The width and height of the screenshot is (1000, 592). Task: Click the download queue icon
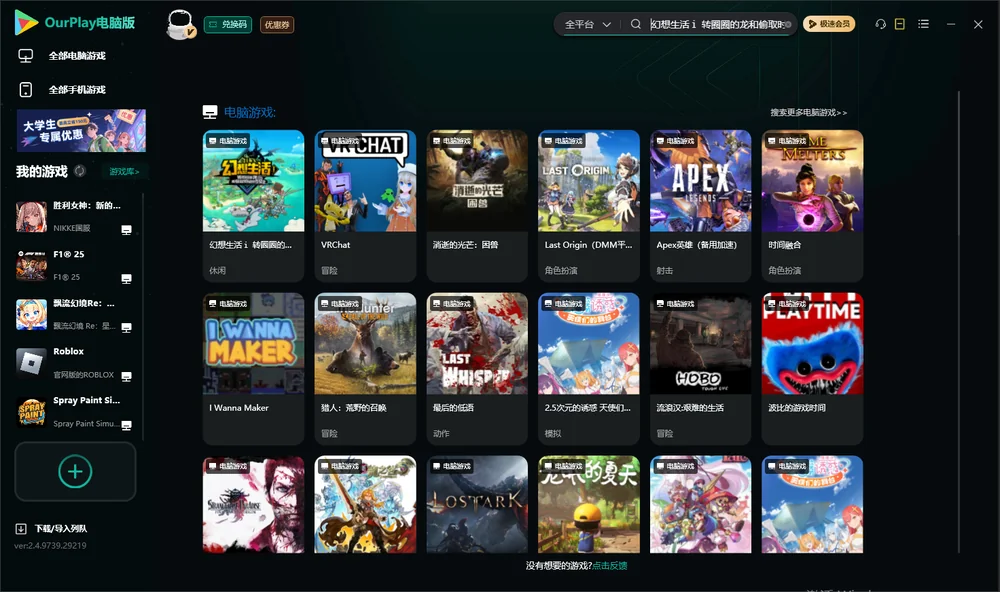(20, 529)
